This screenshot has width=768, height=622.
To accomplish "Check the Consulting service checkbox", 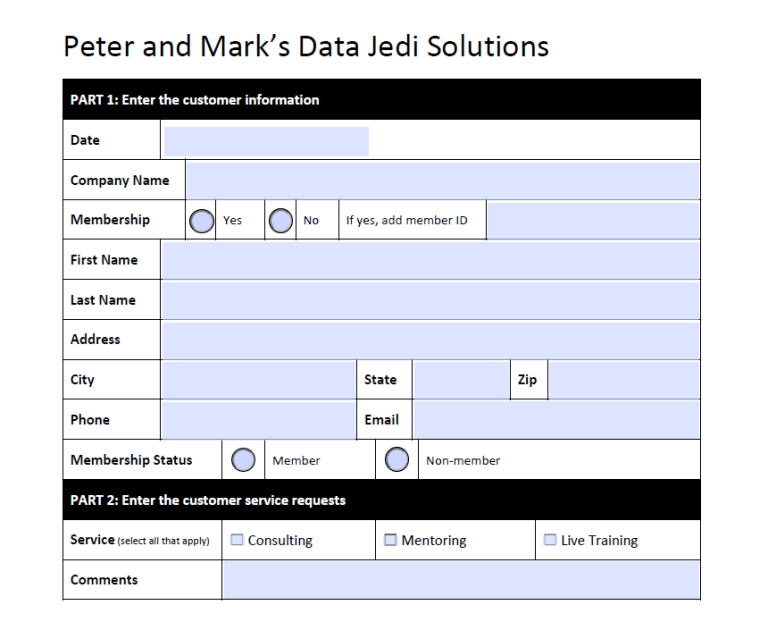I will pos(237,540).
